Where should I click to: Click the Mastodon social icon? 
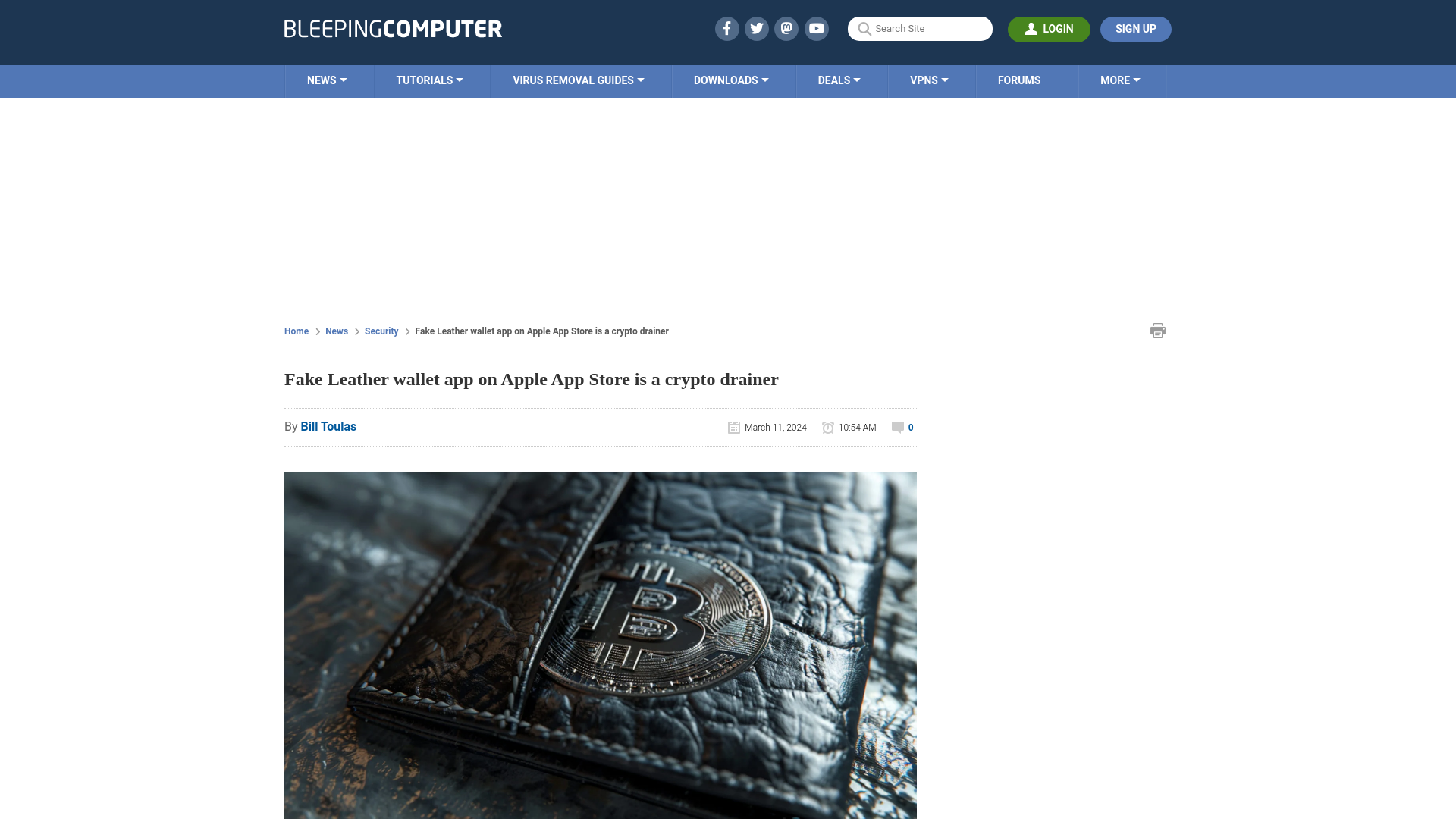pyautogui.click(x=787, y=28)
